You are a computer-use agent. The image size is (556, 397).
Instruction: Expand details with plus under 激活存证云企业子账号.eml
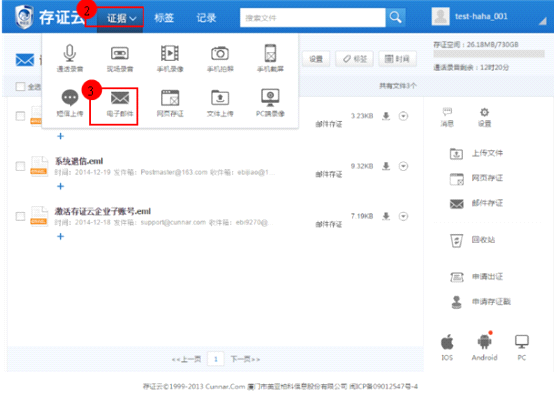point(60,236)
